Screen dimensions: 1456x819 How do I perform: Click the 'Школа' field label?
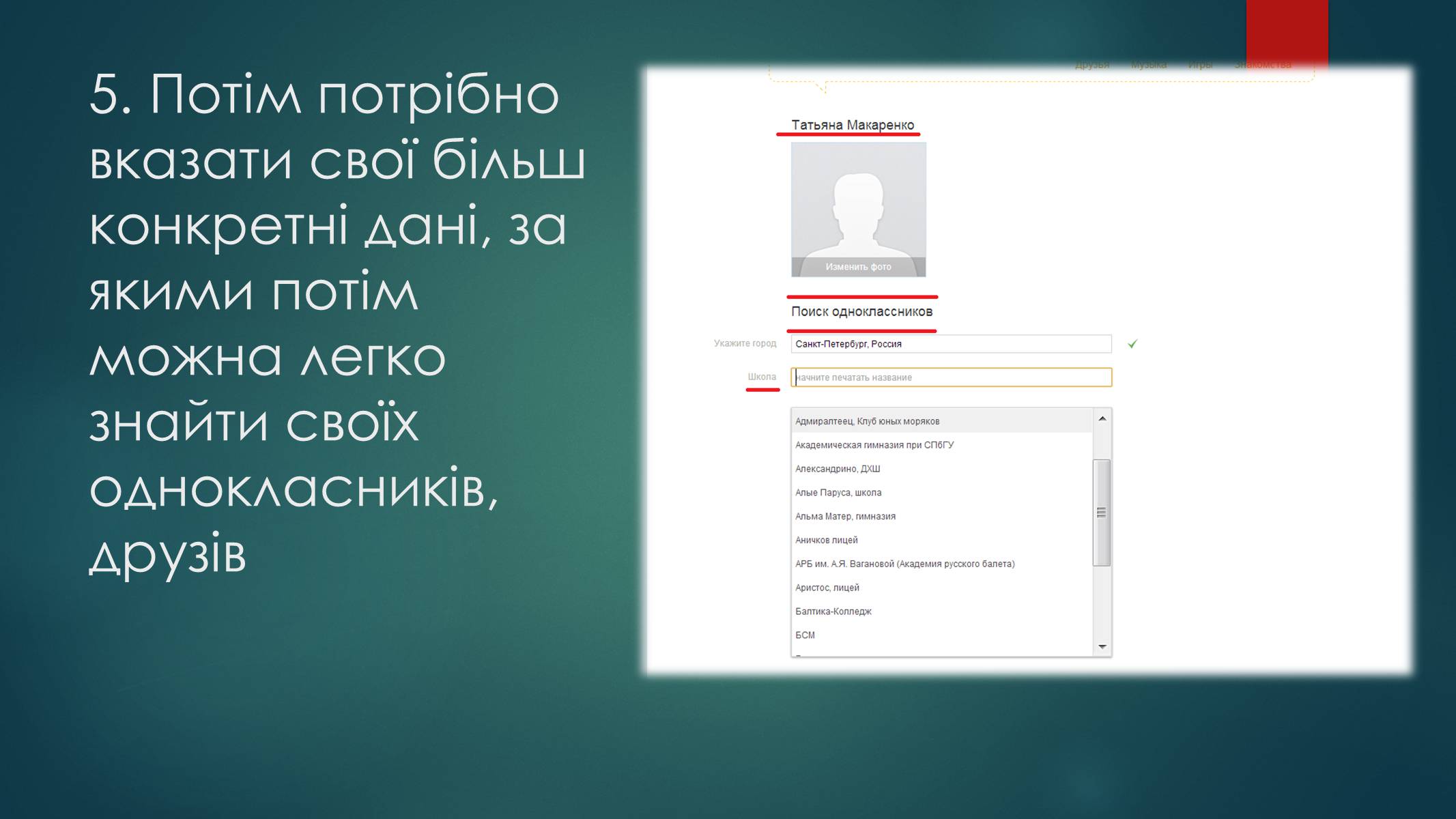(x=762, y=377)
